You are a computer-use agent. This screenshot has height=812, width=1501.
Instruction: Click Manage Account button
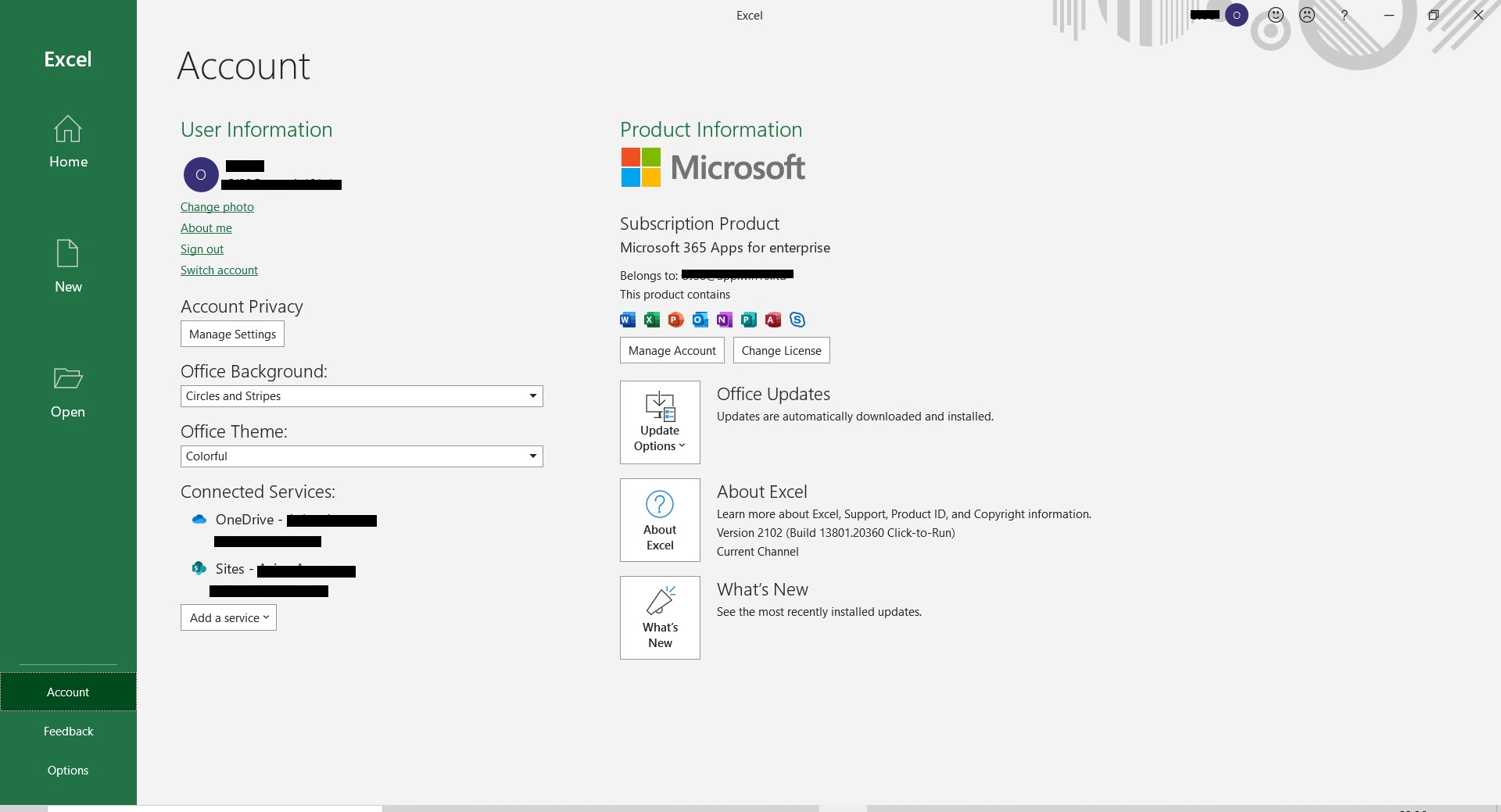[672, 350]
